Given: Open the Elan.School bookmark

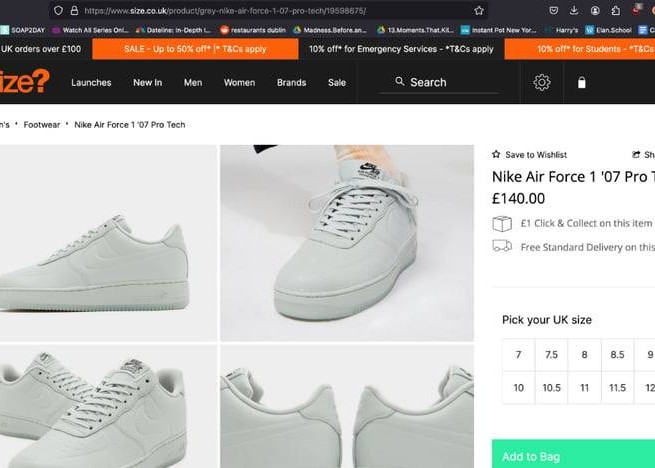Looking at the screenshot, I should point(608,30).
